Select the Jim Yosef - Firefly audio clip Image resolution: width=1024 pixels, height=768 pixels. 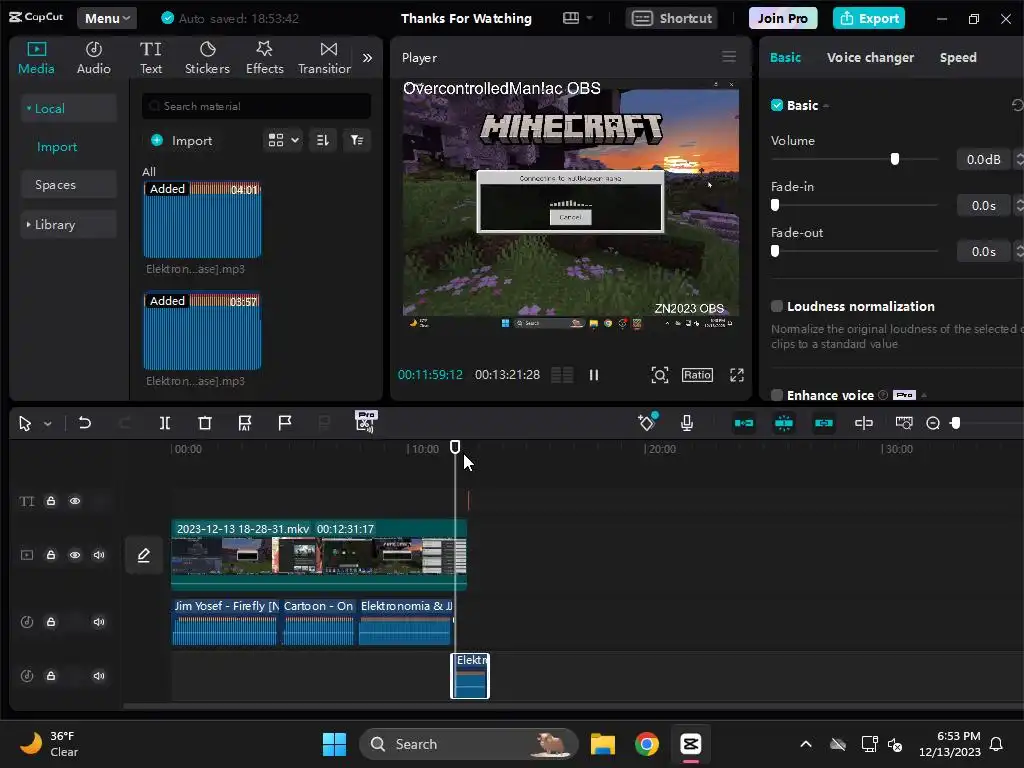225,622
